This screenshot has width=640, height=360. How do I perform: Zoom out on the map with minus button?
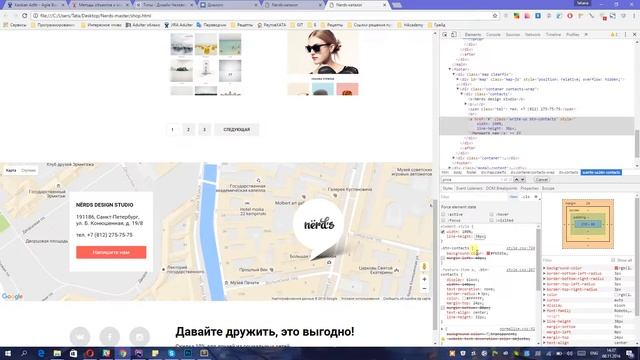point(424,289)
